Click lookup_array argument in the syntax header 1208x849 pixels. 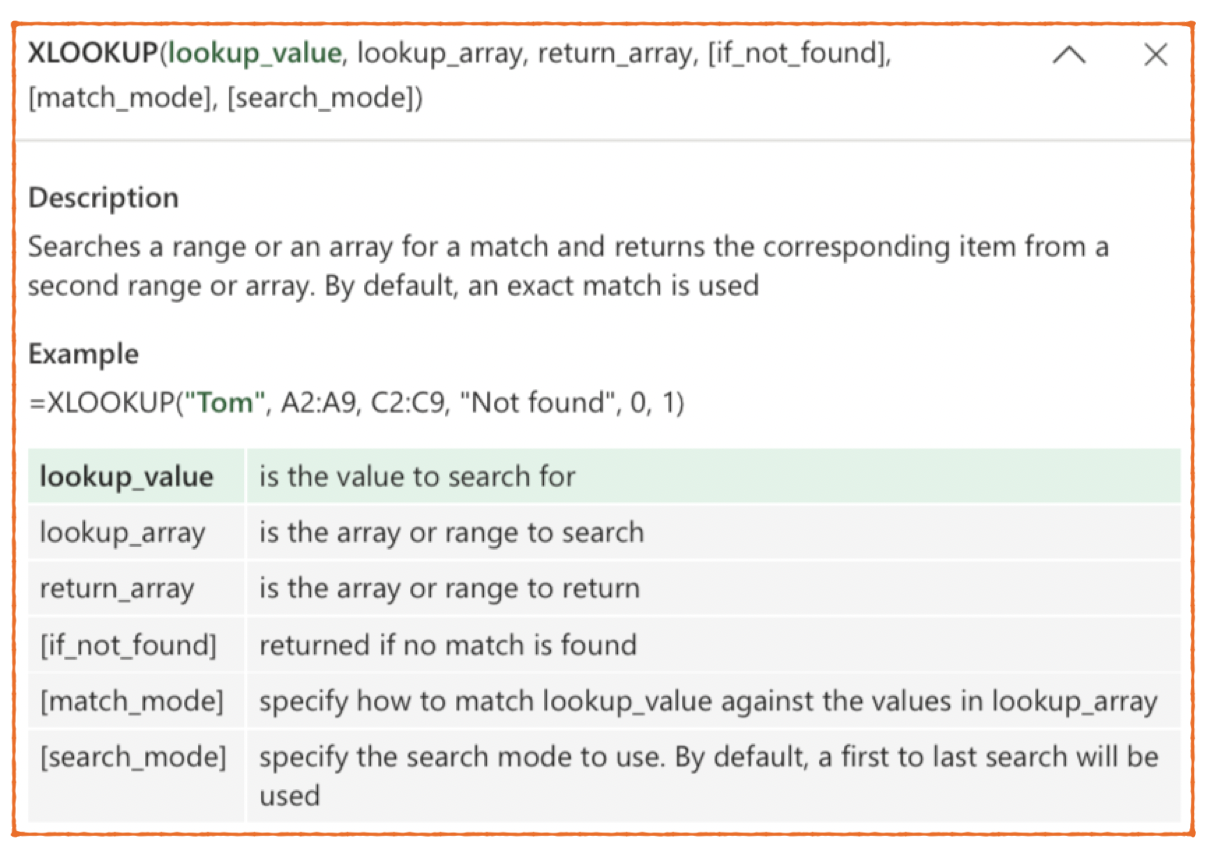(x=440, y=54)
